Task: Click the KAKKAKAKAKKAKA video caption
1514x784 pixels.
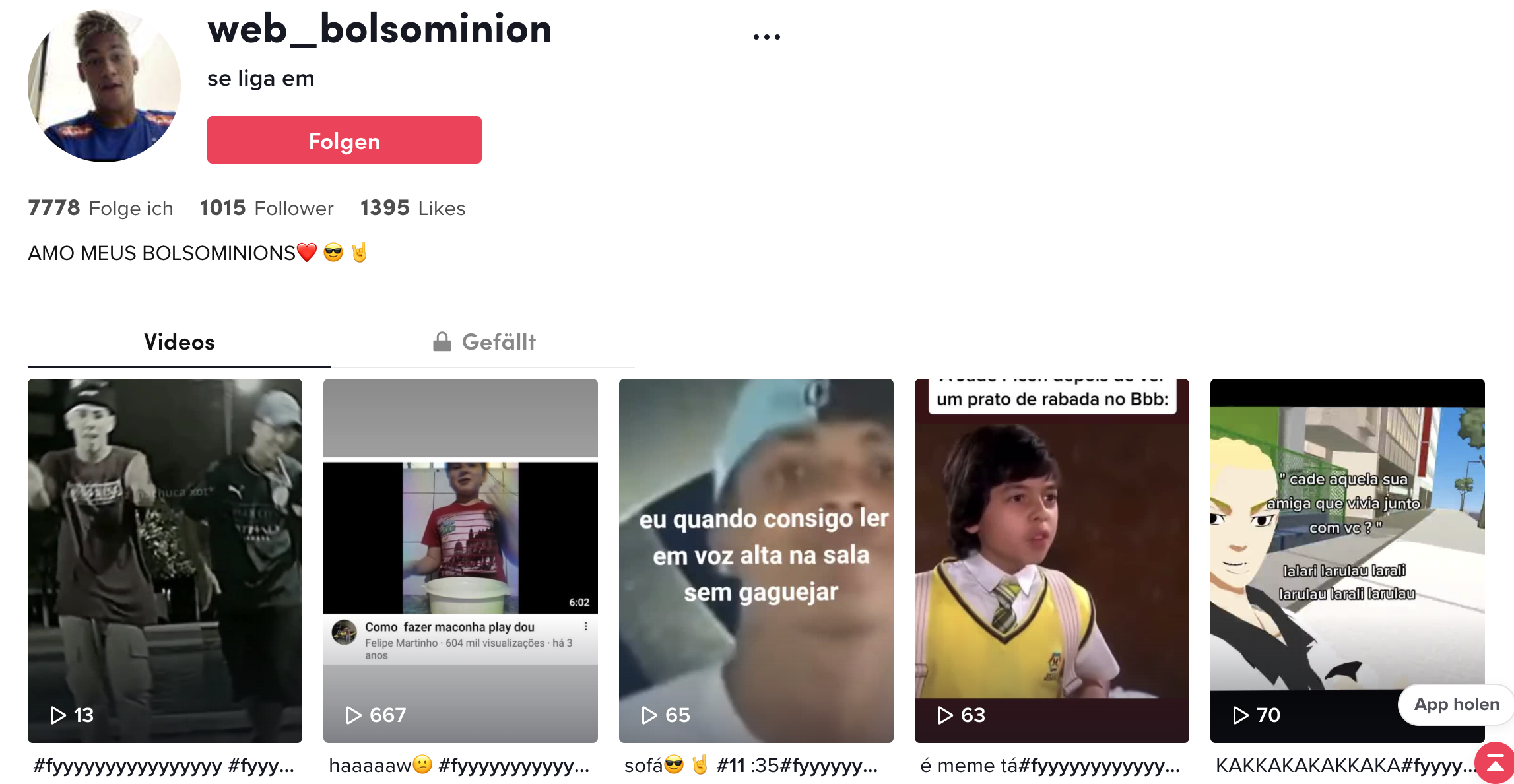Action: (x=1345, y=765)
